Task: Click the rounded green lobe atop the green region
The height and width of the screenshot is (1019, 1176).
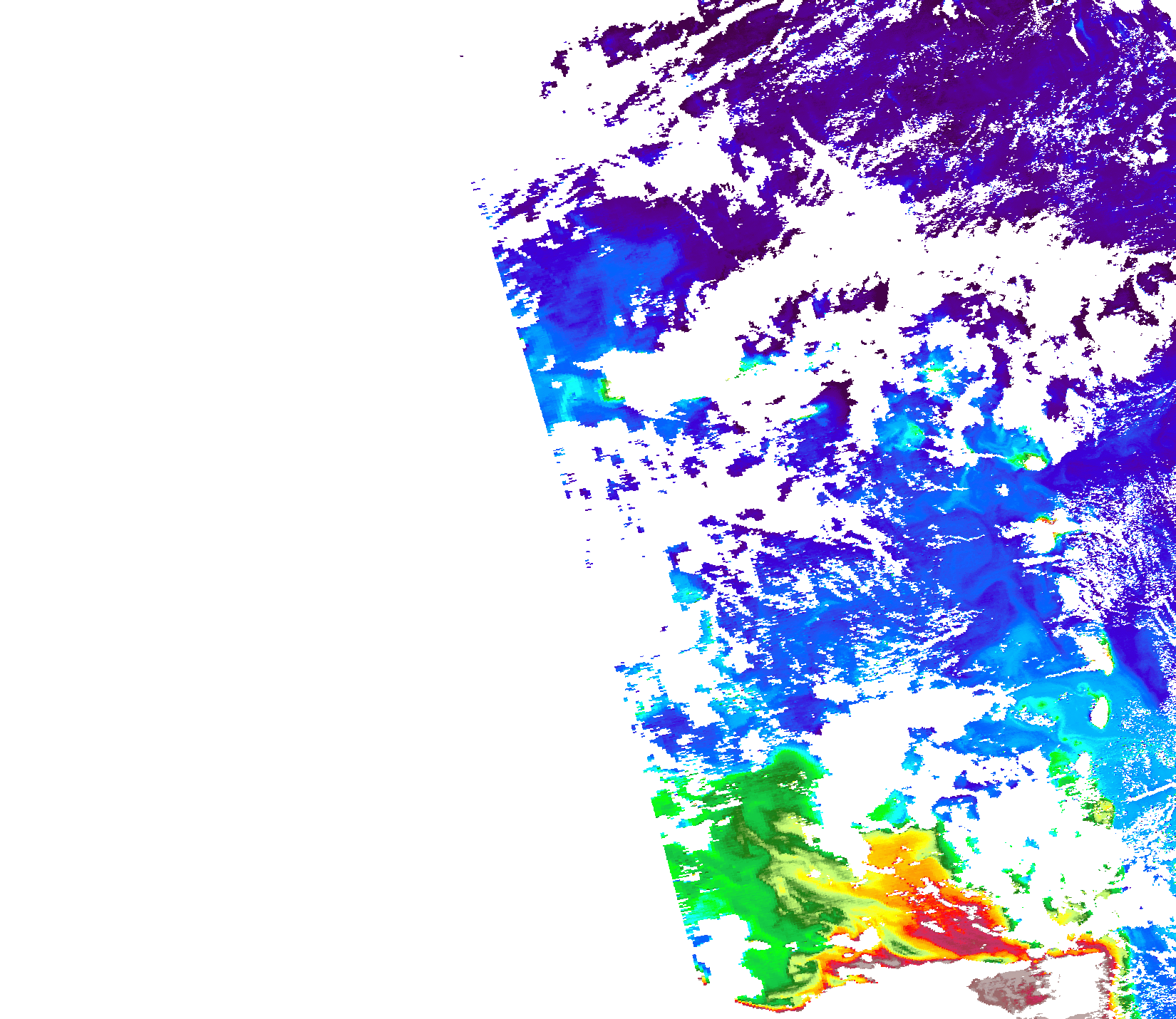Action: 791,766
